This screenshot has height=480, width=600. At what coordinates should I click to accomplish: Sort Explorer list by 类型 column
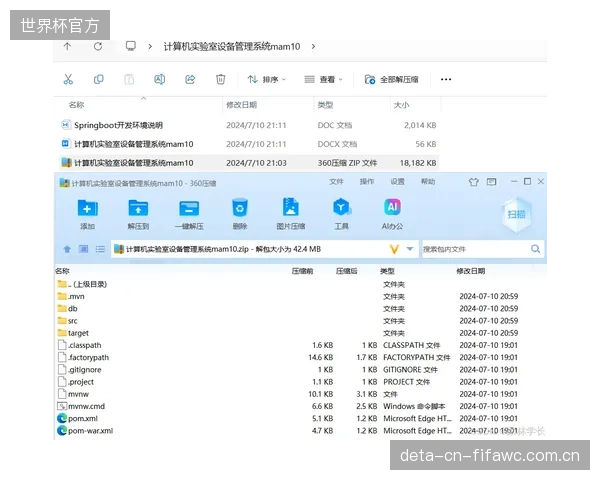point(325,105)
